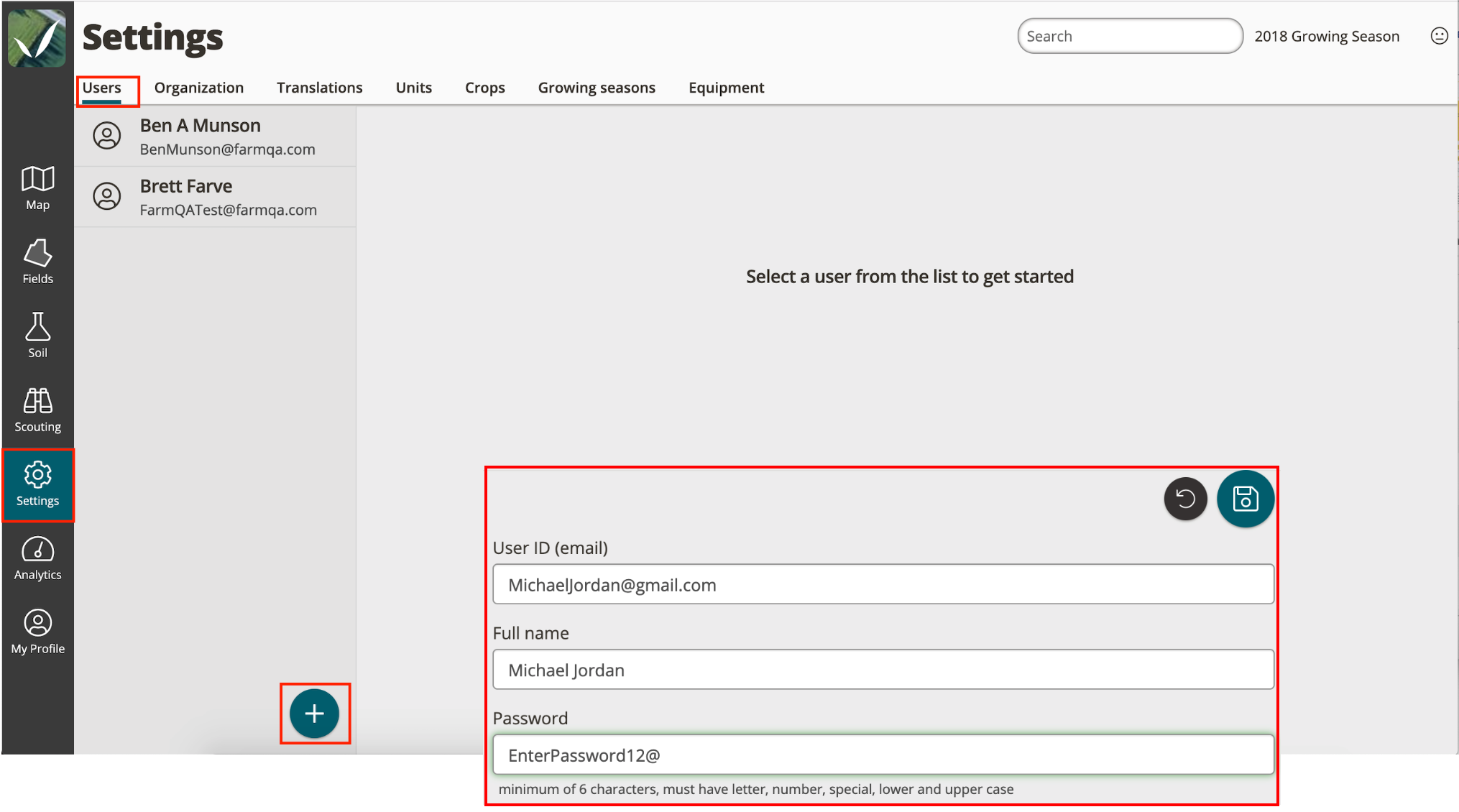Screen dimensions: 1459x812
Task: Switch to the Equipment tab
Action: 727,88
